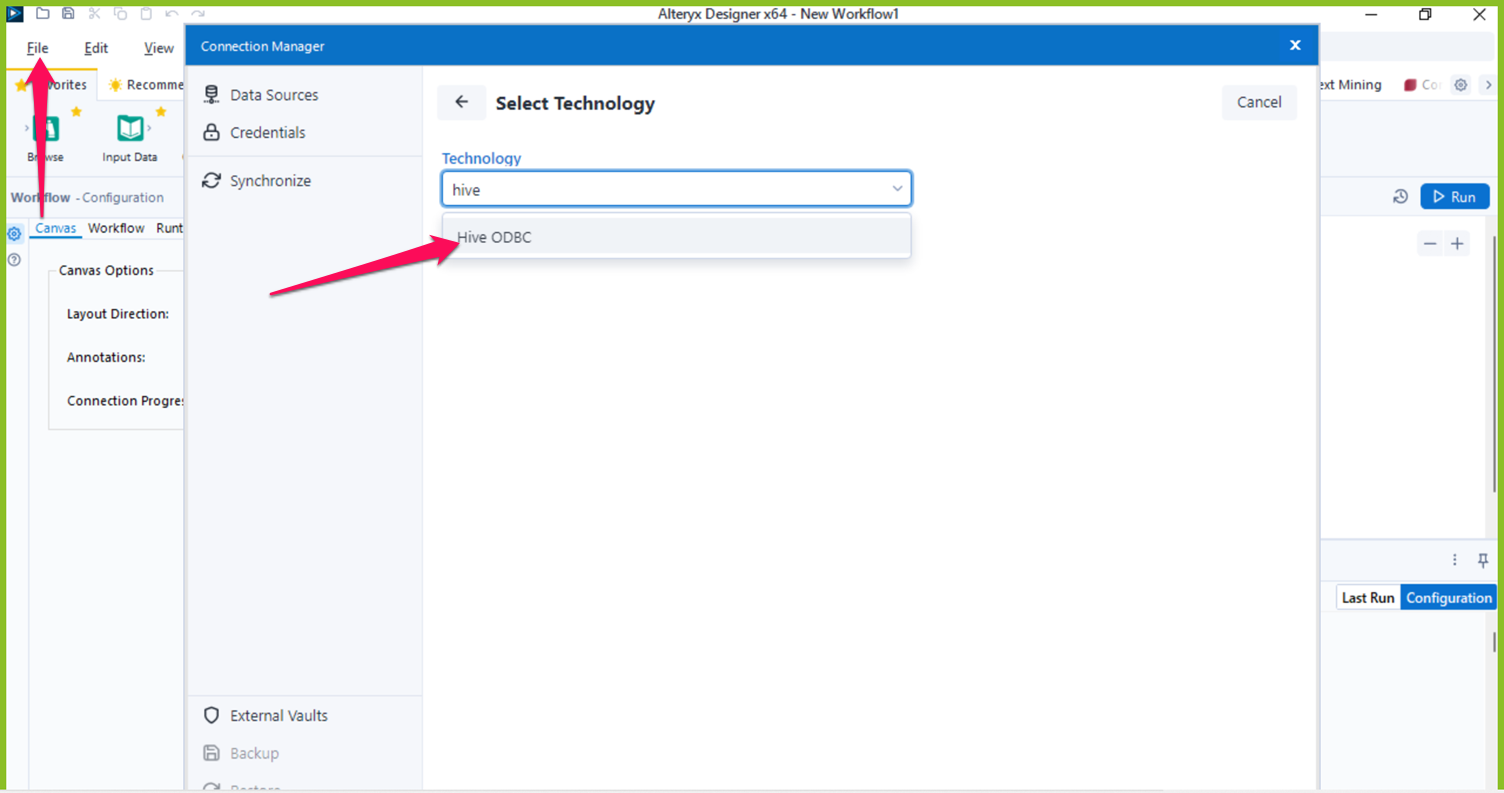Open the View menu

pos(159,48)
